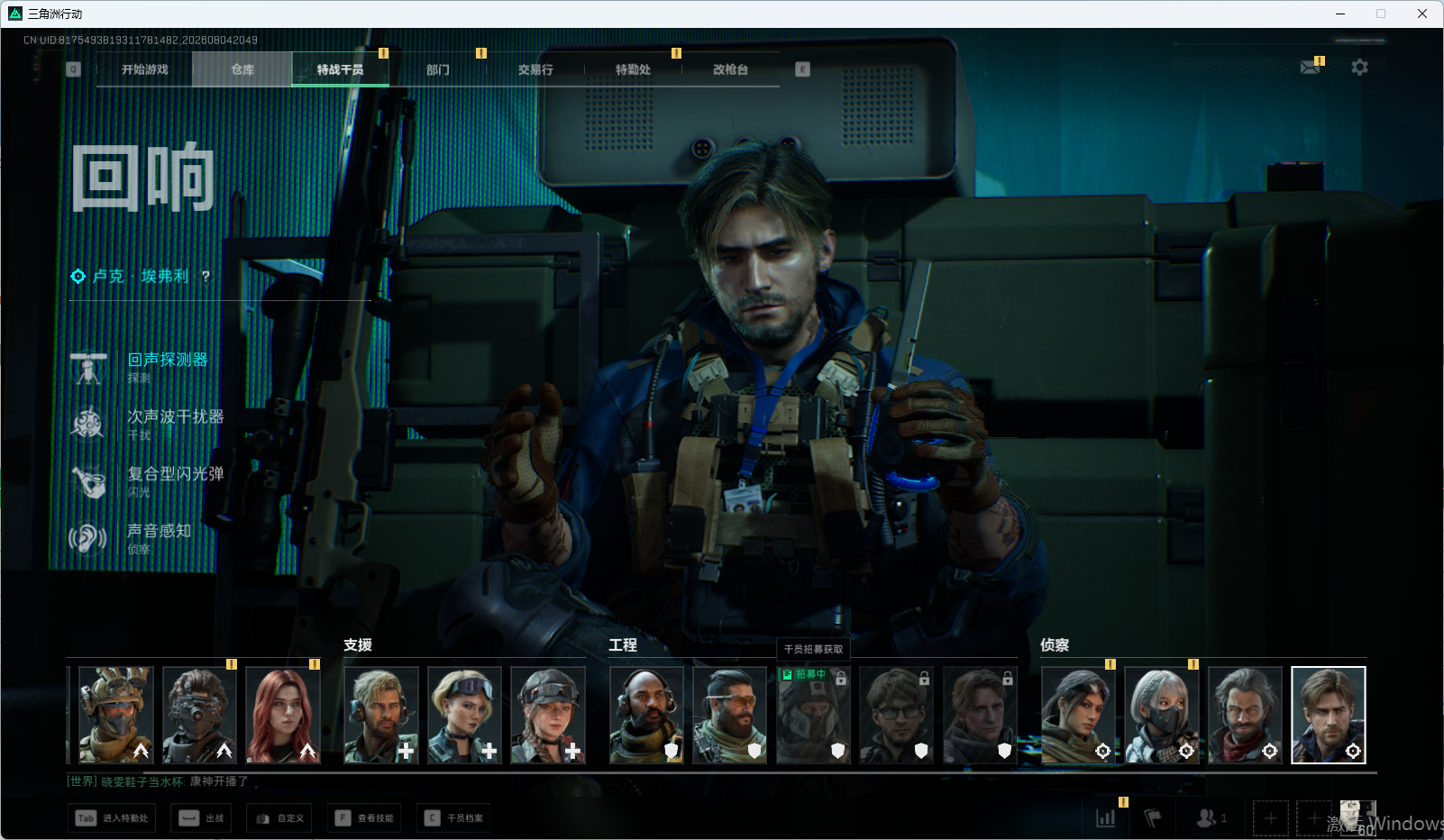The width and height of the screenshot is (1444, 840).
Task: Click the 进入特勤处 button
Action: [x=112, y=818]
